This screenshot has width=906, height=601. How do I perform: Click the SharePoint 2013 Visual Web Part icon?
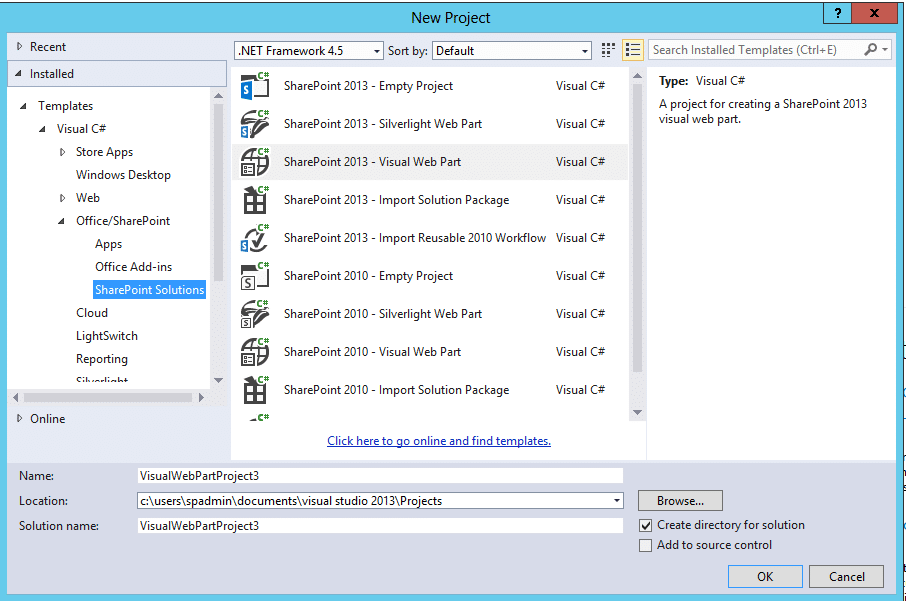pos(255,162)
